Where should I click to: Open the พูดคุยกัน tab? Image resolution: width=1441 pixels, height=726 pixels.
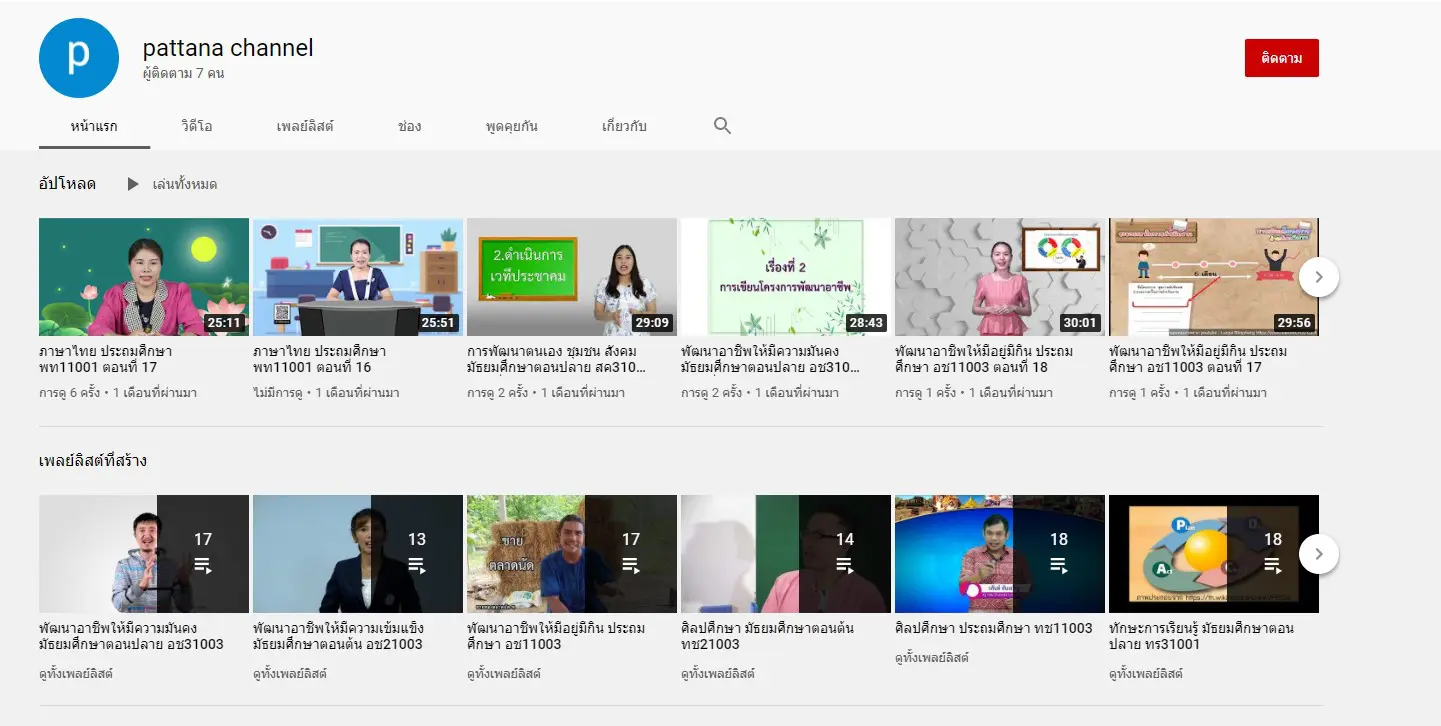[512, 126]
